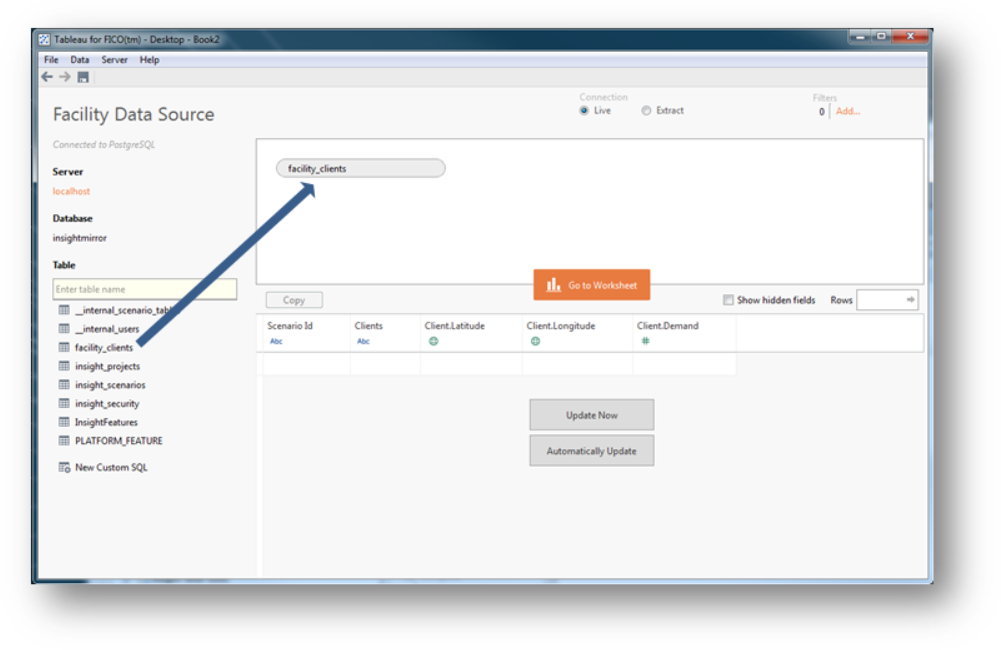This screenshot has width=1001, height=650.
Task: Click the number type icon under Client.Demand
Action: point(645,341)
